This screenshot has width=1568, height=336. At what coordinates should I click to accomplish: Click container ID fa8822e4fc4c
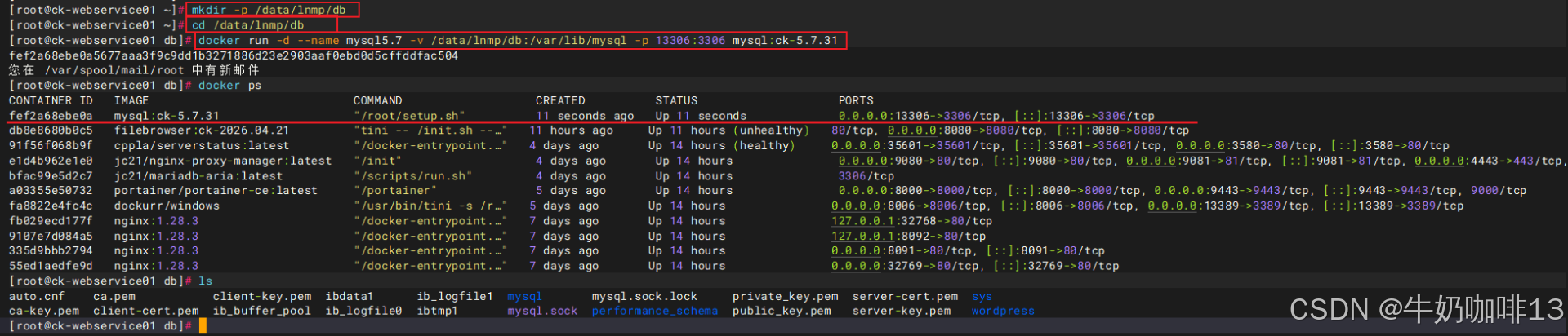point(51,206)
